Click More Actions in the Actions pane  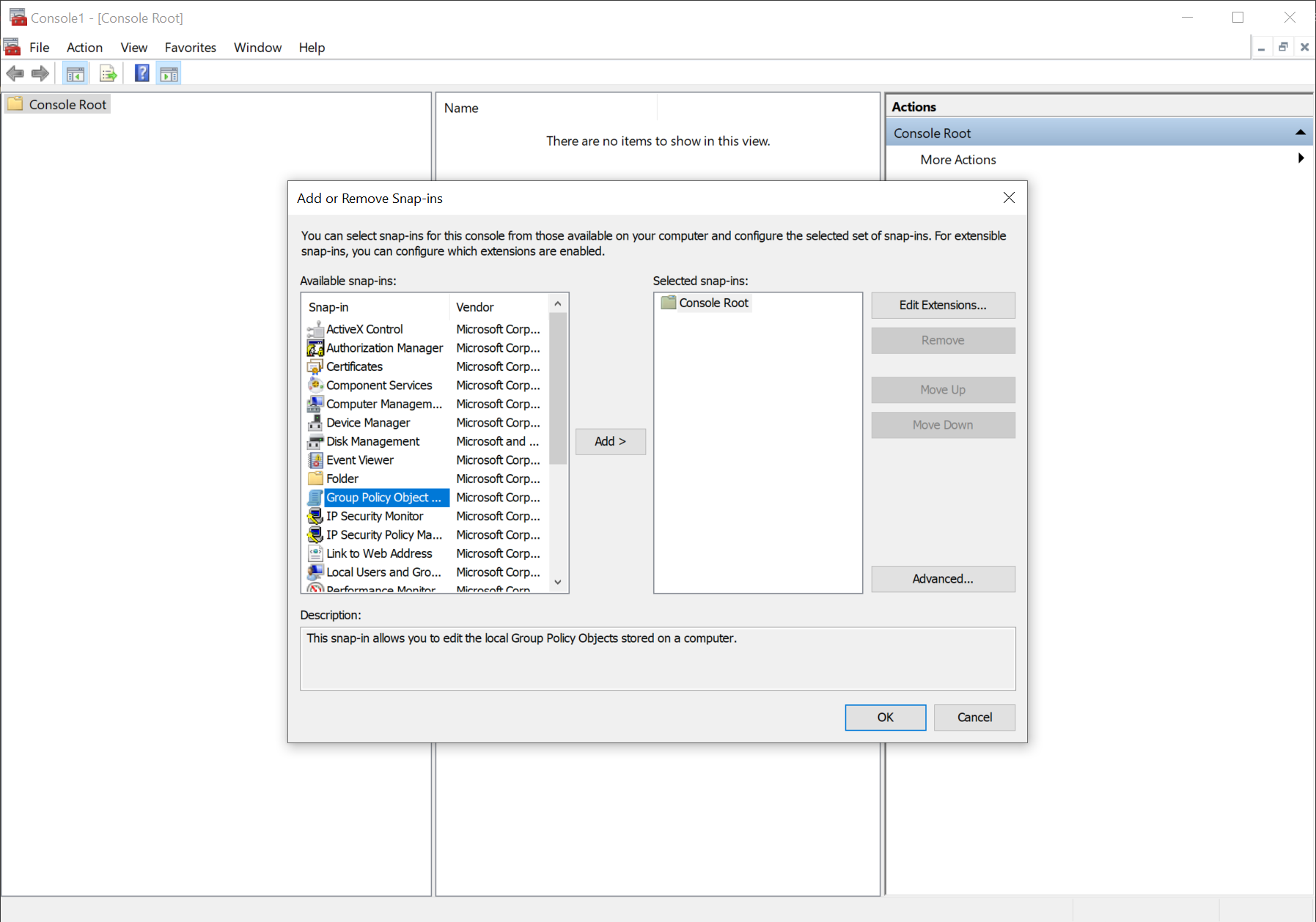click(958, 160)
